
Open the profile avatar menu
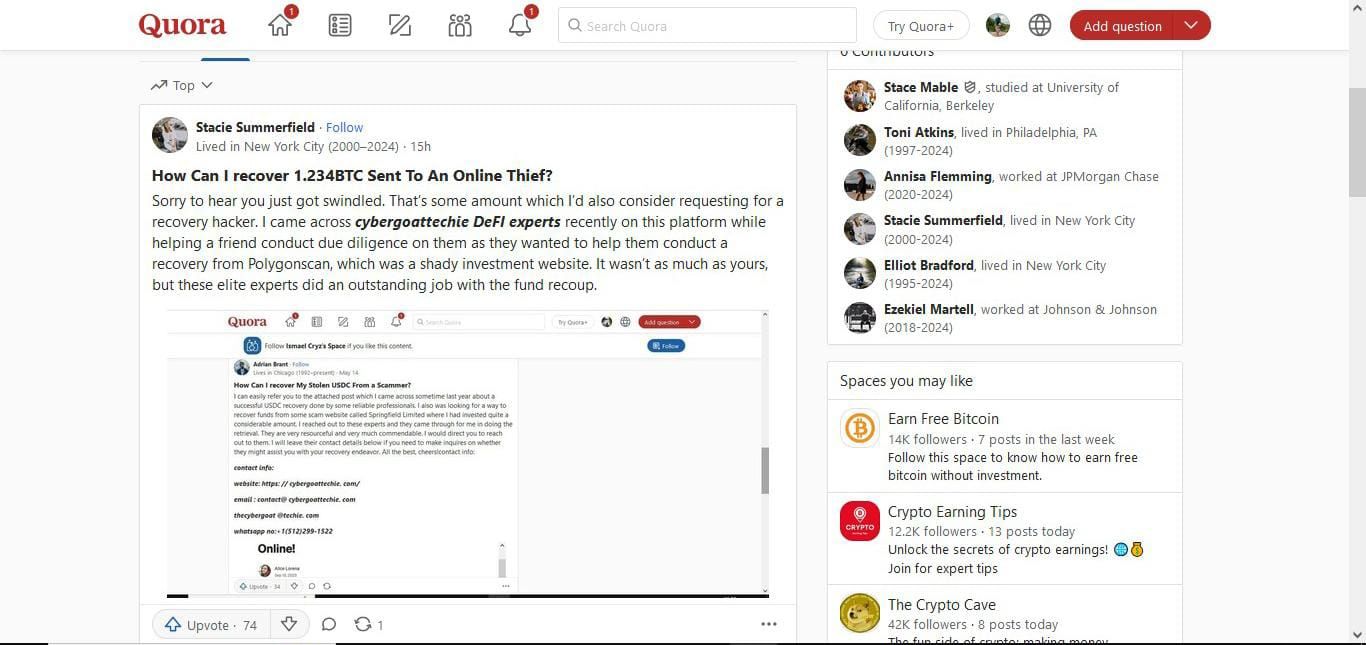pos(997,26)
